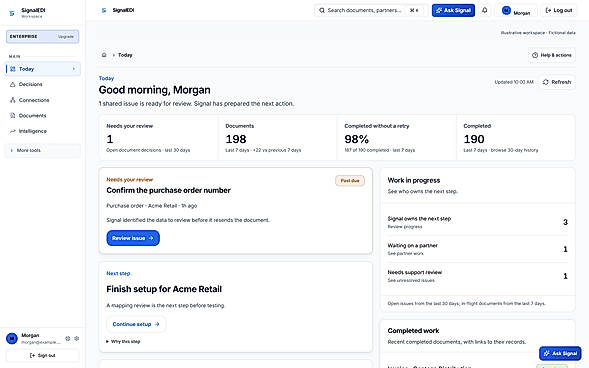Click the Refresh button
The width and height of the screenshot is (589, 368).
pyautogui.click(x=557, y=82)
